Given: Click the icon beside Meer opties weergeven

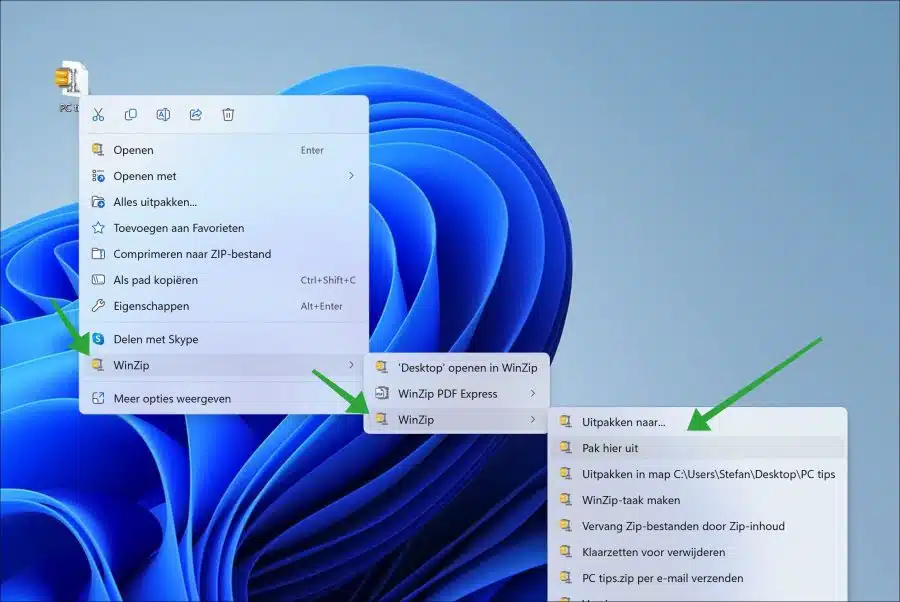Looking at the screenshot, I should 98,398.
